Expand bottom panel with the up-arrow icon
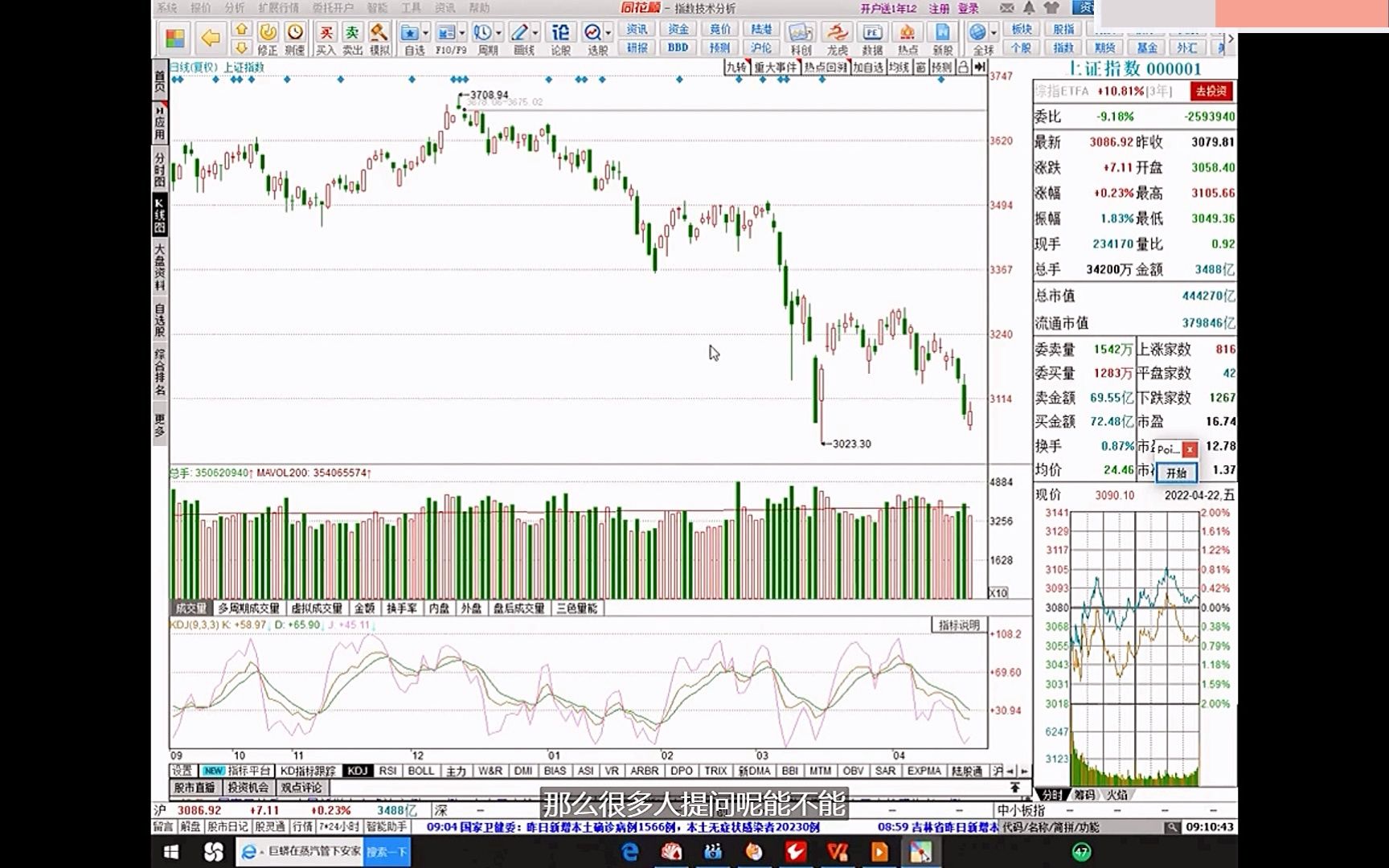 coord(1014,788)
